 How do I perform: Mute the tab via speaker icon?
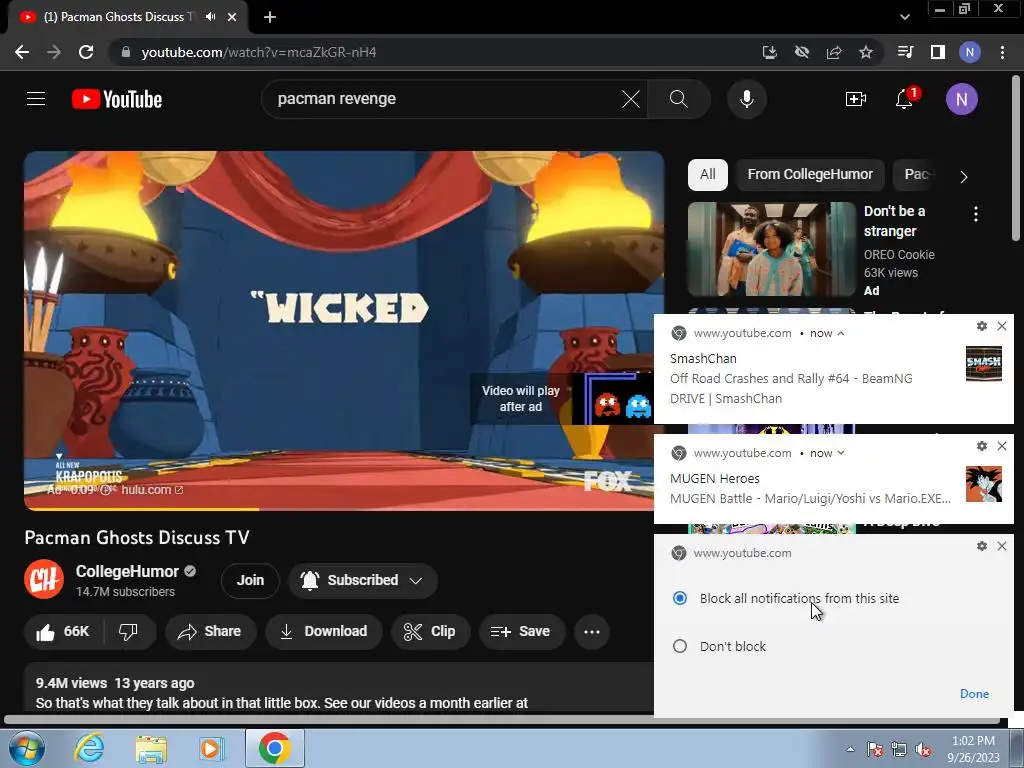pos(210,17)
